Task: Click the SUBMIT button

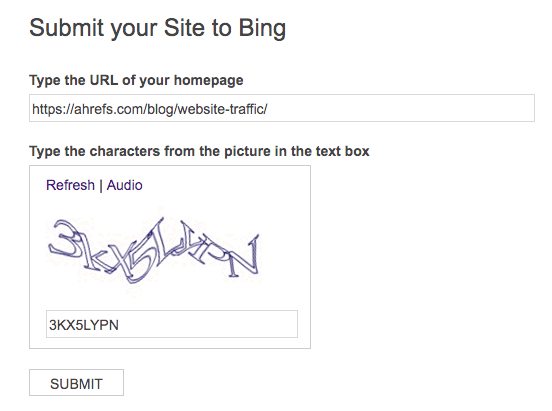Action: point(76,382)
